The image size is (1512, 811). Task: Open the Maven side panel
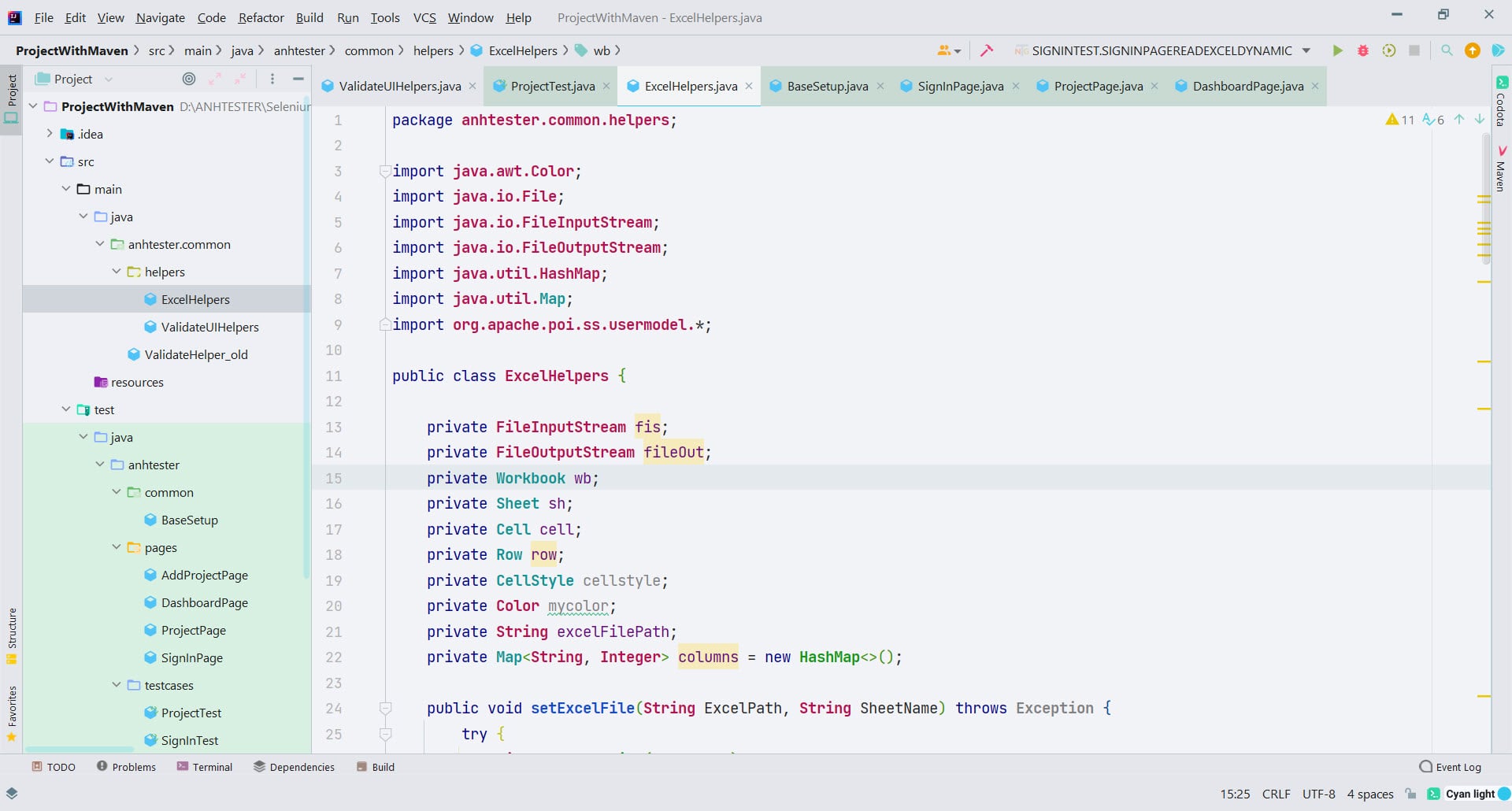pyautogui.click(x=1501, y=168)
